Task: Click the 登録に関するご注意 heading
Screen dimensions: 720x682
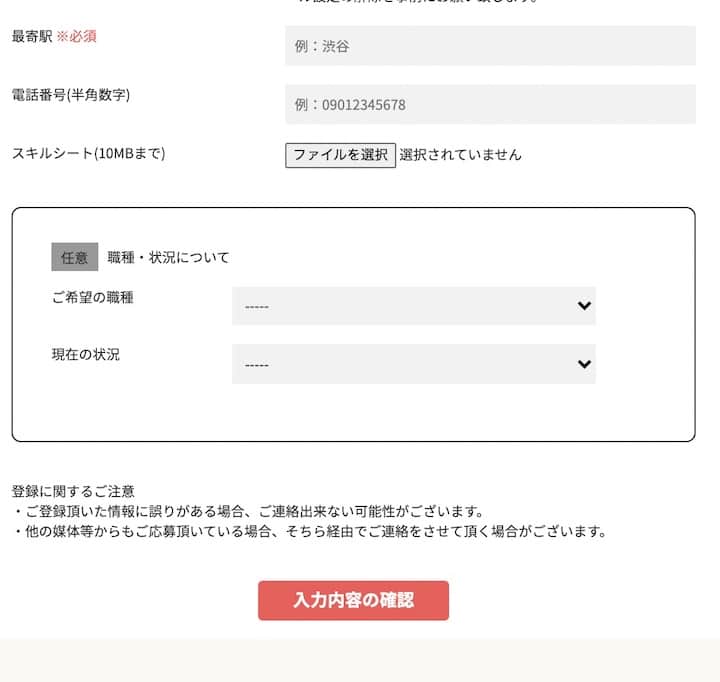Action: coord(73,491)
